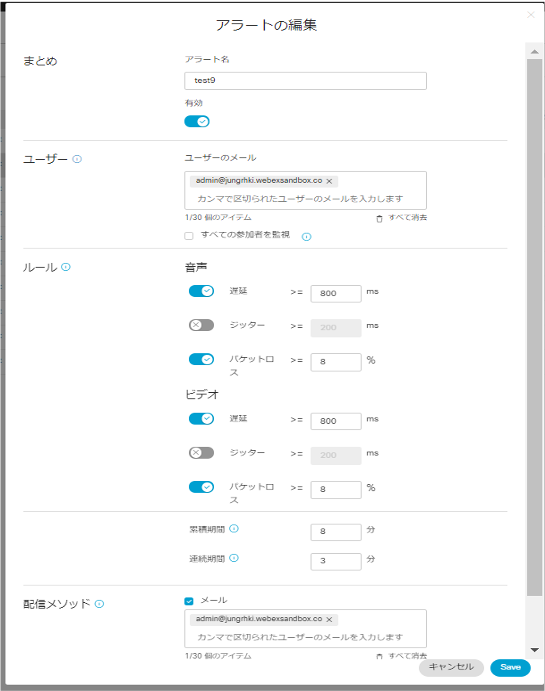Viewport: 545px width, 691px height.
Task: Click the アラート名 field containing test9
Action: tap(305, 81)
